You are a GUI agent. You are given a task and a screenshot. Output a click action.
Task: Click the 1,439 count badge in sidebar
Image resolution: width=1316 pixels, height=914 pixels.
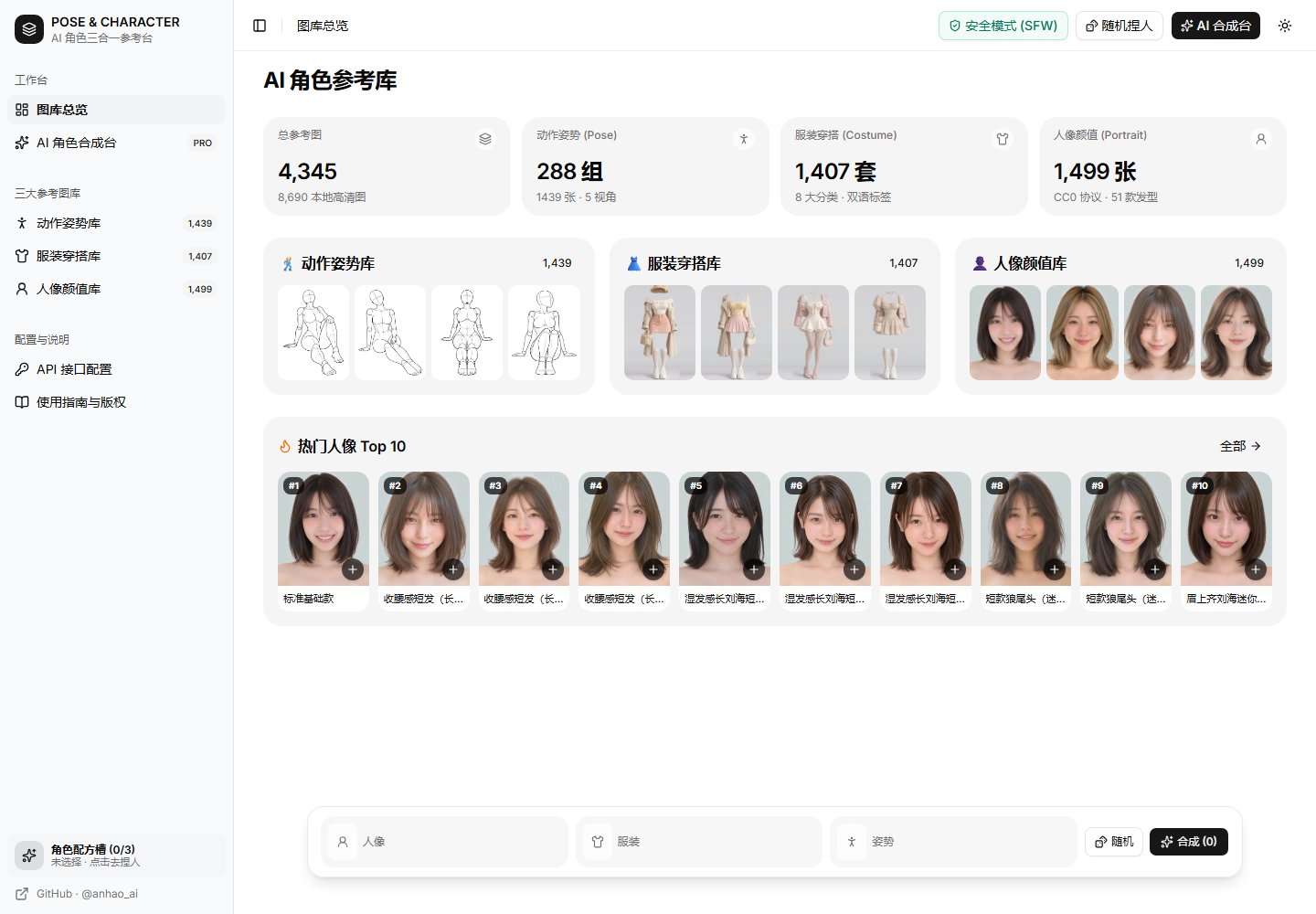[200, 223]
